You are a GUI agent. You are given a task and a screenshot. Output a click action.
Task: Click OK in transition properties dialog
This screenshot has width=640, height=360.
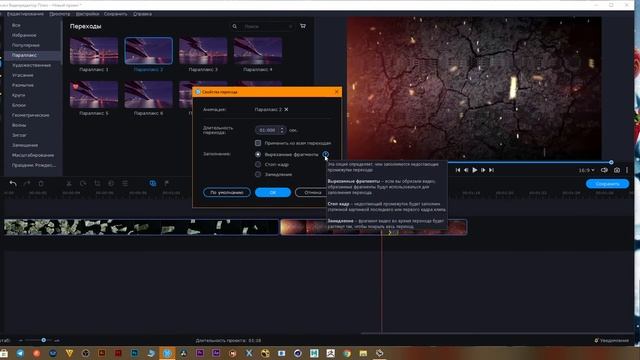coord(273,192)
